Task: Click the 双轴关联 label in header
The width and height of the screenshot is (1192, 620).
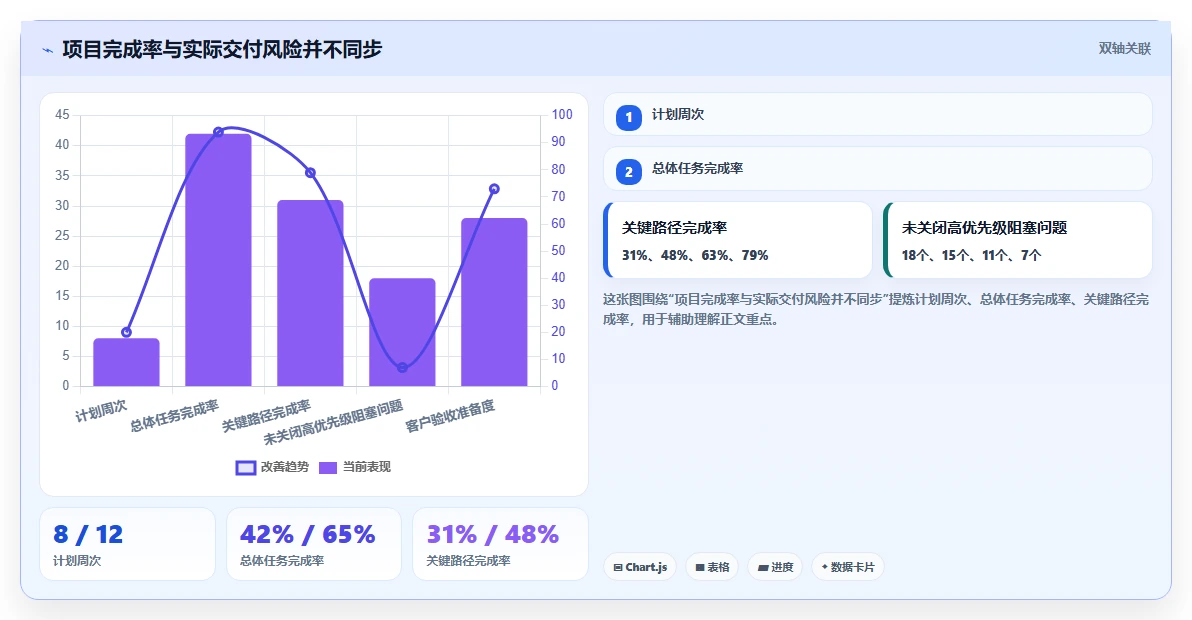Action: coord(1124,49)
